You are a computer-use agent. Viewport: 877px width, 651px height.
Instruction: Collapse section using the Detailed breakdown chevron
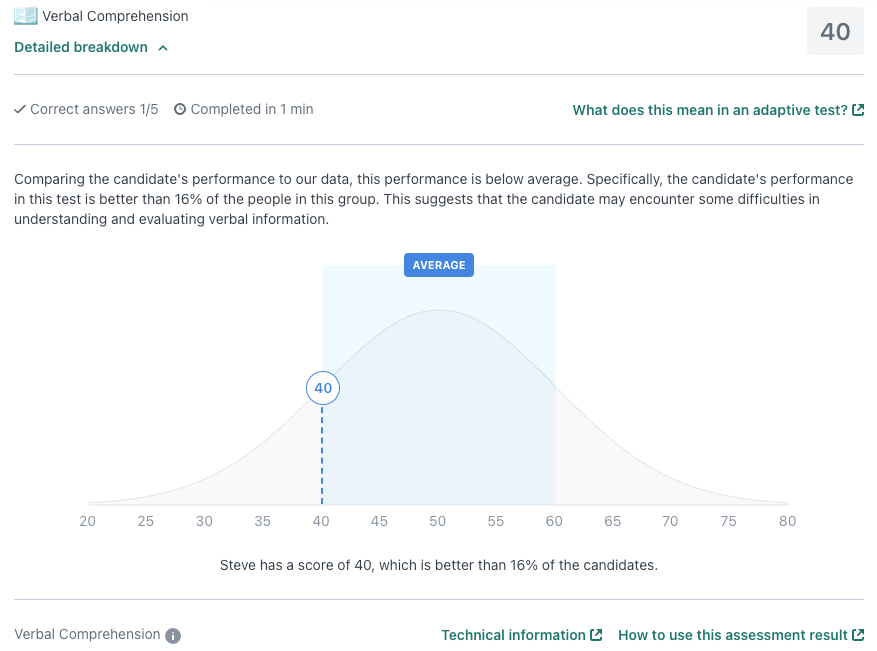[x=163, y=48]
